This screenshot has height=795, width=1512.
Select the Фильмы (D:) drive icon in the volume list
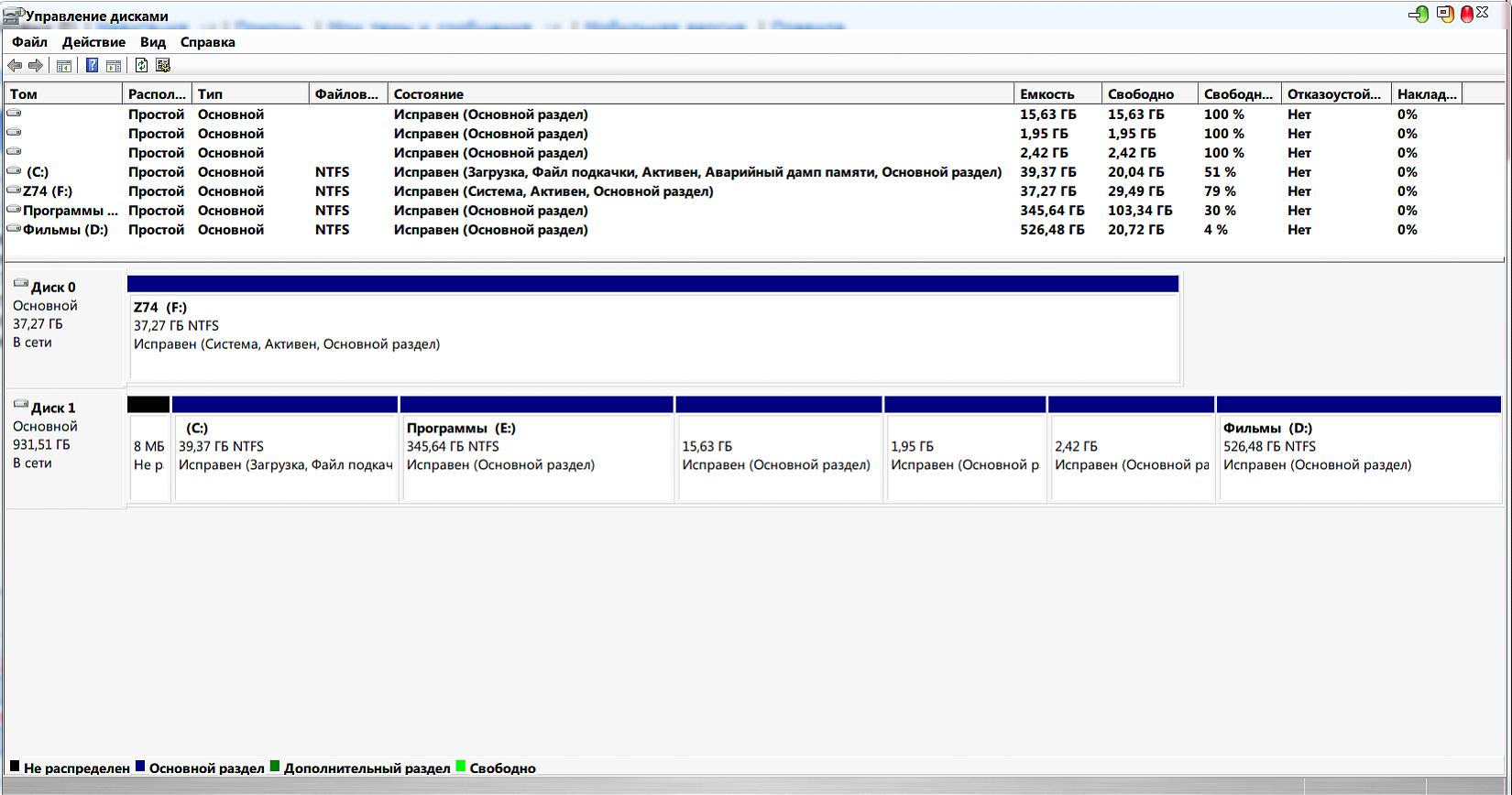pyautogui.click(x=14, y=229)
